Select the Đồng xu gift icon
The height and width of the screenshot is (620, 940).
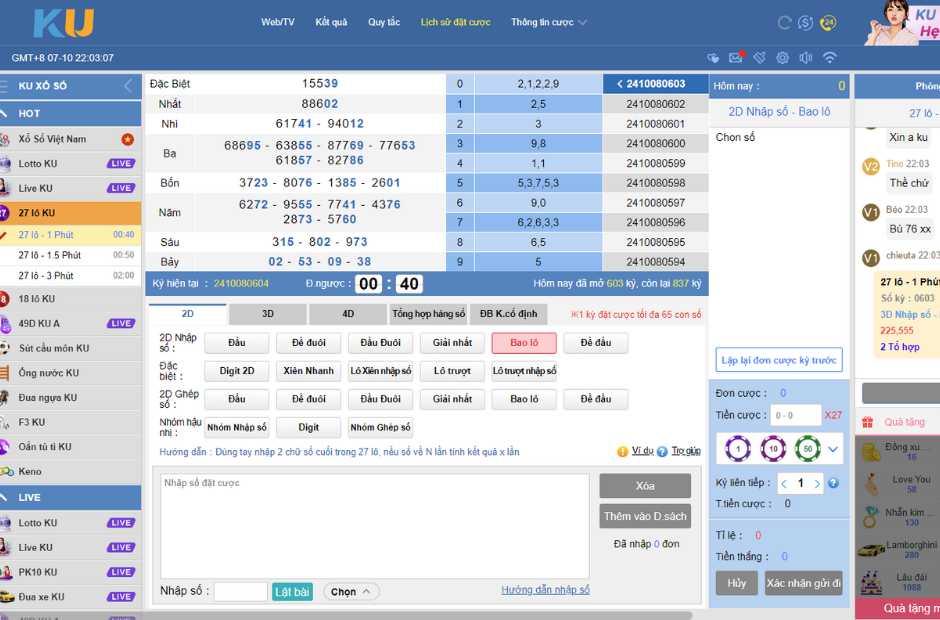point(870,452)
